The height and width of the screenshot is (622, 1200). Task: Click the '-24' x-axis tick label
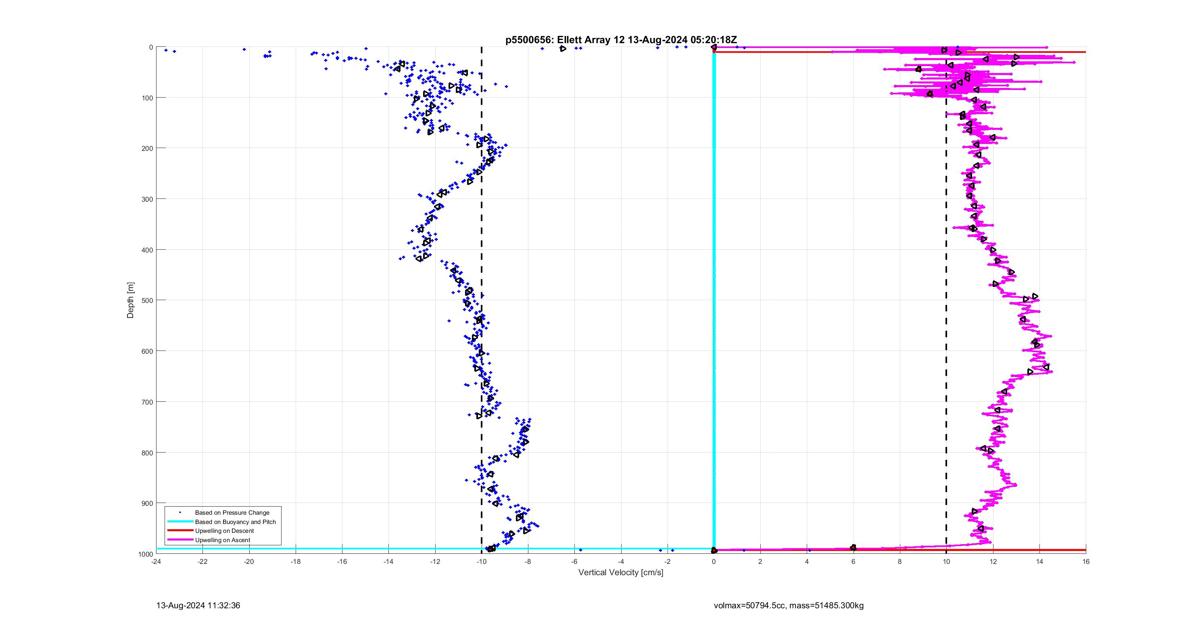(x=156, y=561)
